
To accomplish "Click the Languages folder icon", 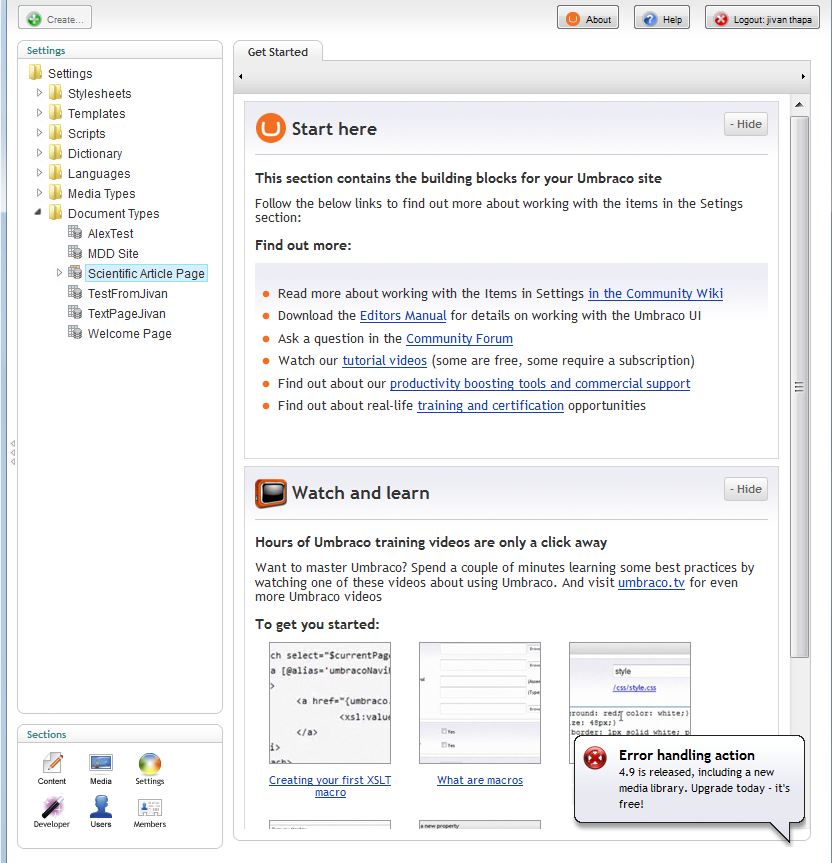I will [x=55, y=173].
